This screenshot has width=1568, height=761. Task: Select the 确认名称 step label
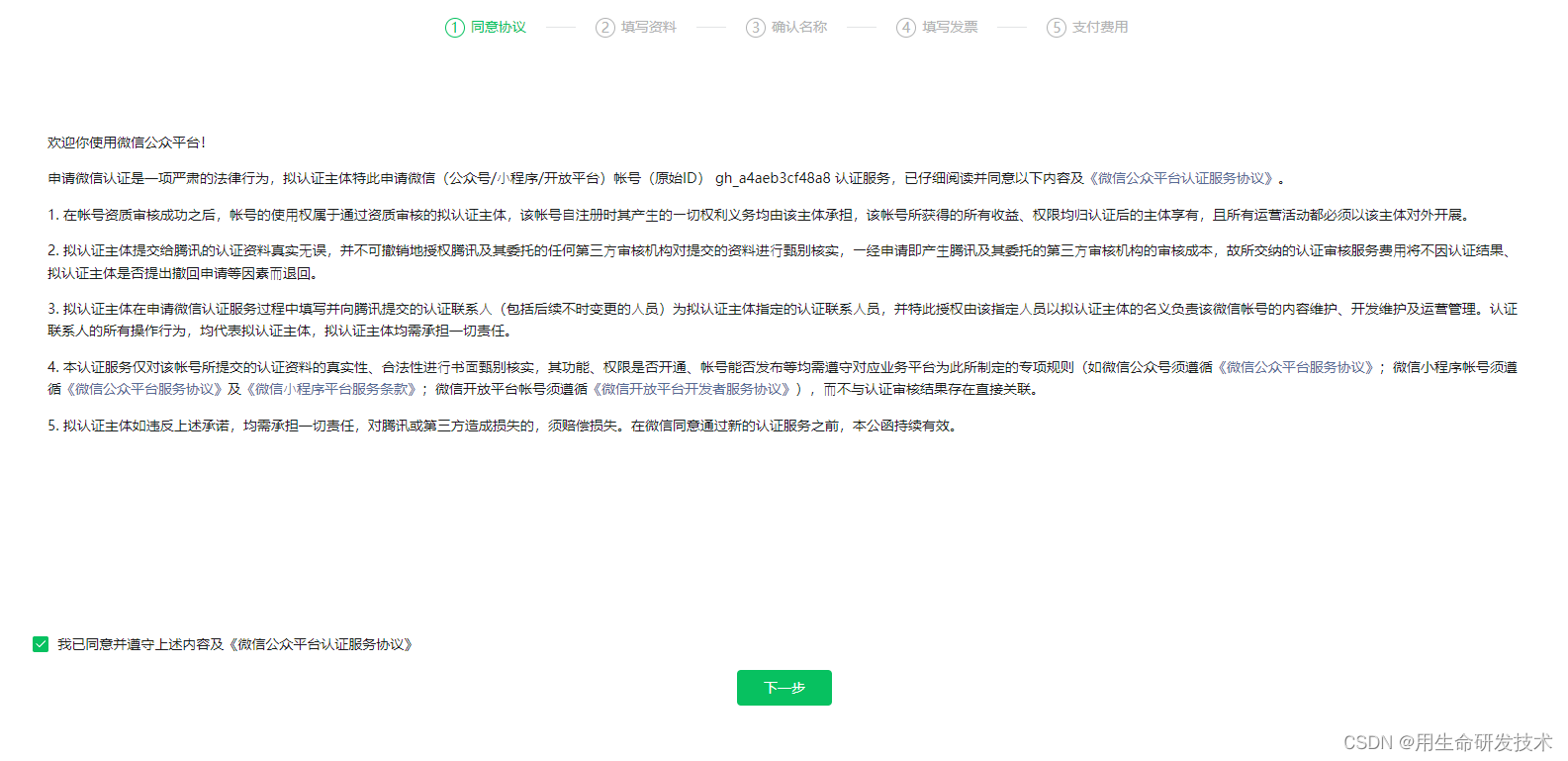pyautogui.click(x=799, y=27)
